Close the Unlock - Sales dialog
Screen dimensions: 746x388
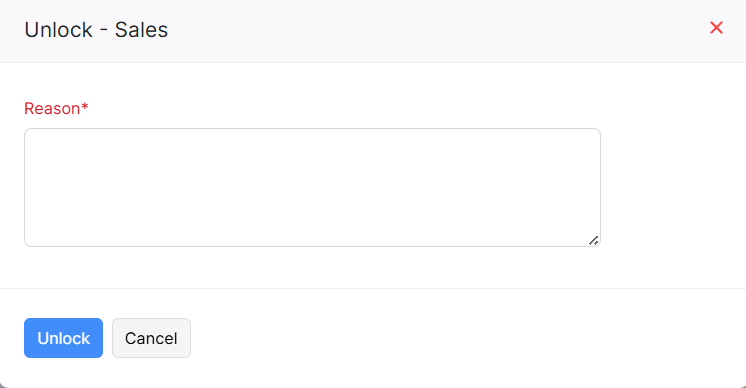tap(716, 28)
